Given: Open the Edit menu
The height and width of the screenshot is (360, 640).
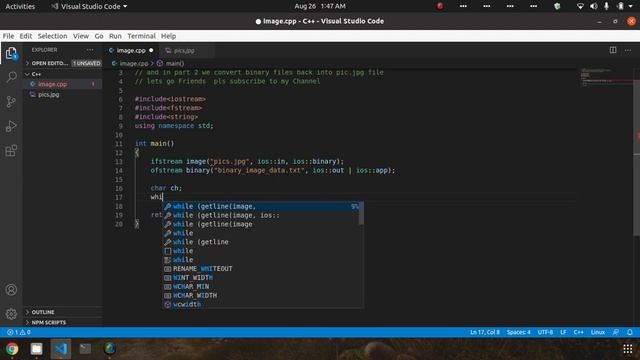Looking at the screenshot, I should (26, 36).
